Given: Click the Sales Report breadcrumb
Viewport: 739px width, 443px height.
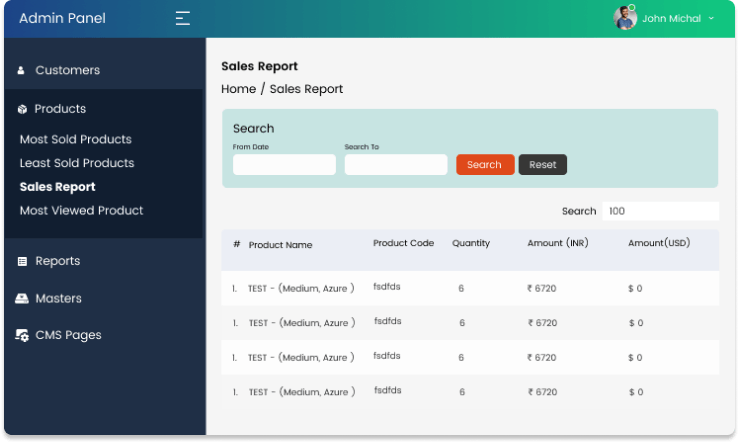Looking at the screenshot, I should pos(306,89).
